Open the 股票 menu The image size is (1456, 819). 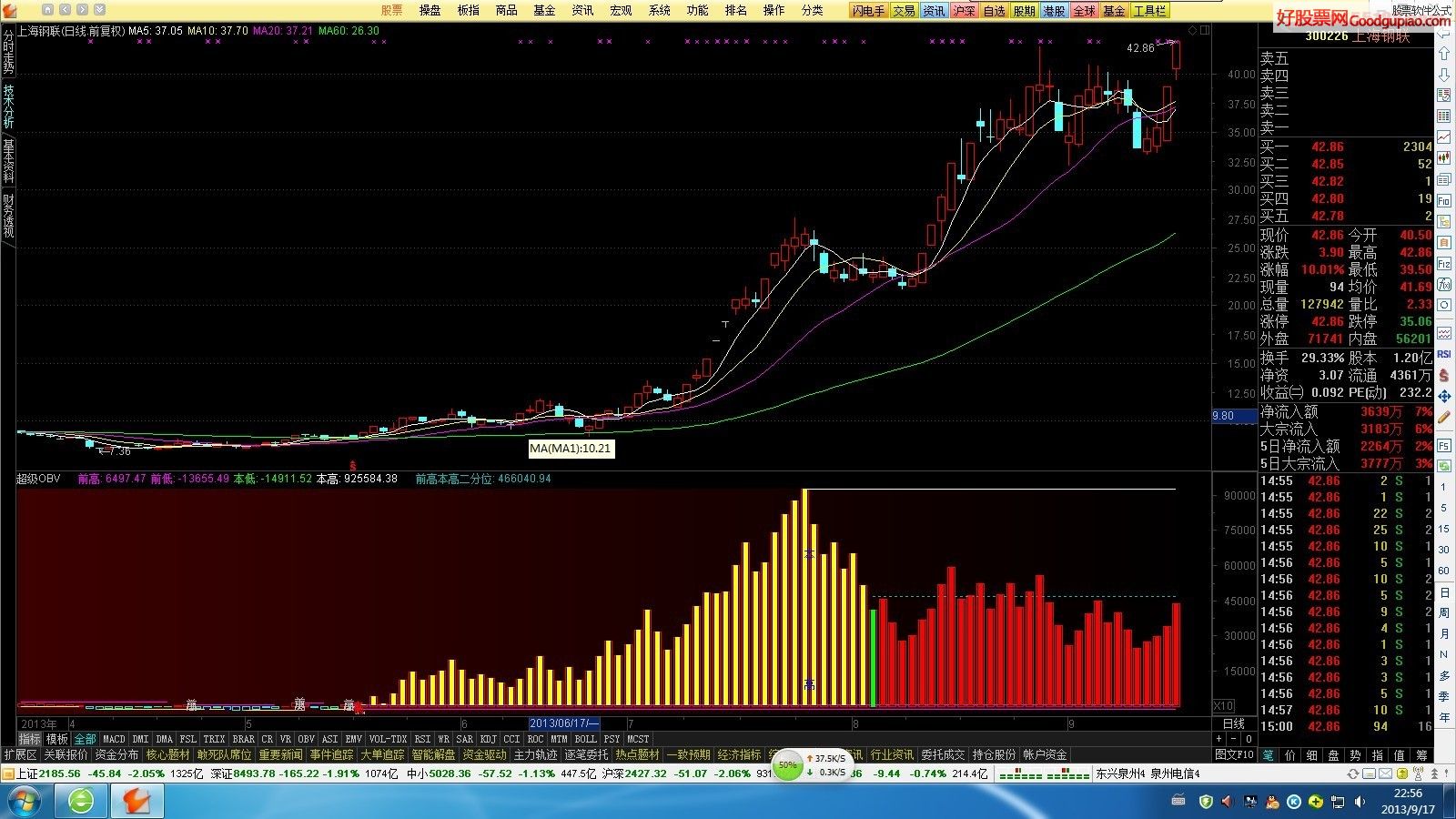391,10
